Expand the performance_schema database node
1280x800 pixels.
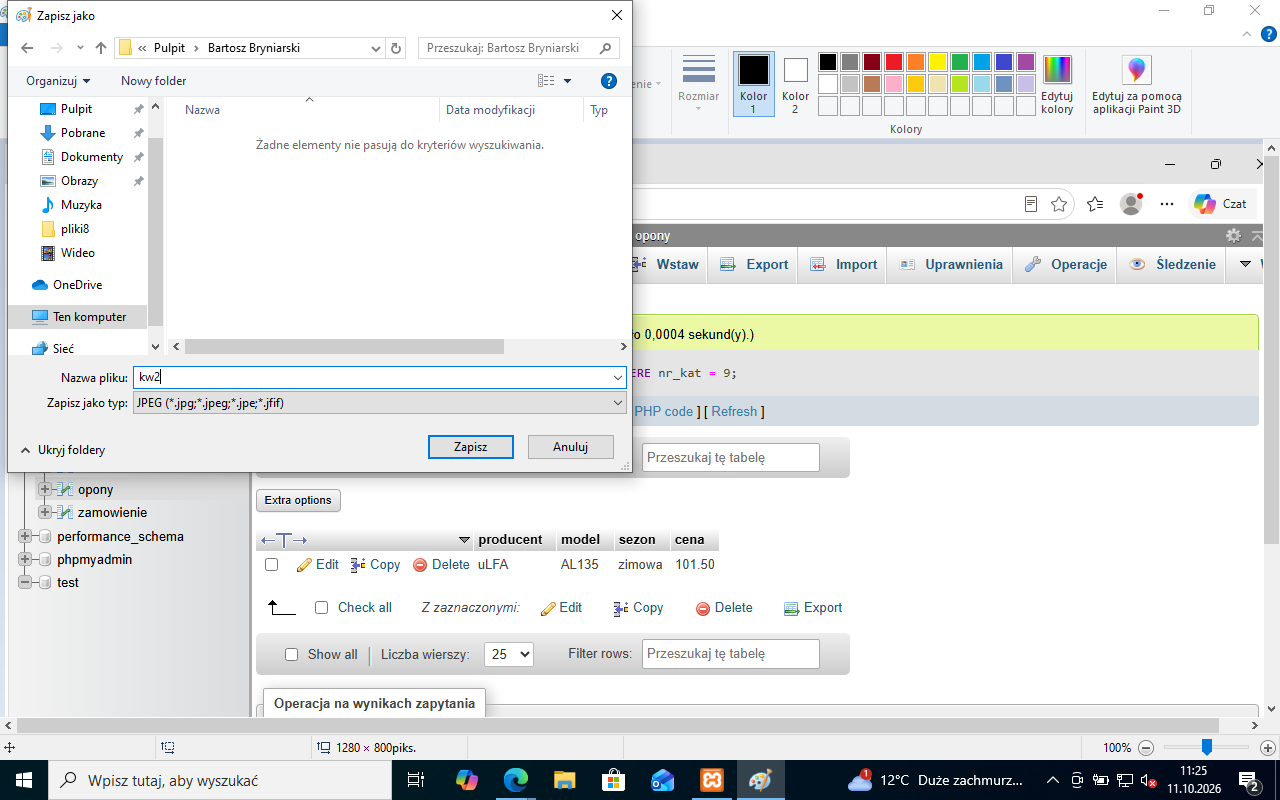[x=25, y=537]
